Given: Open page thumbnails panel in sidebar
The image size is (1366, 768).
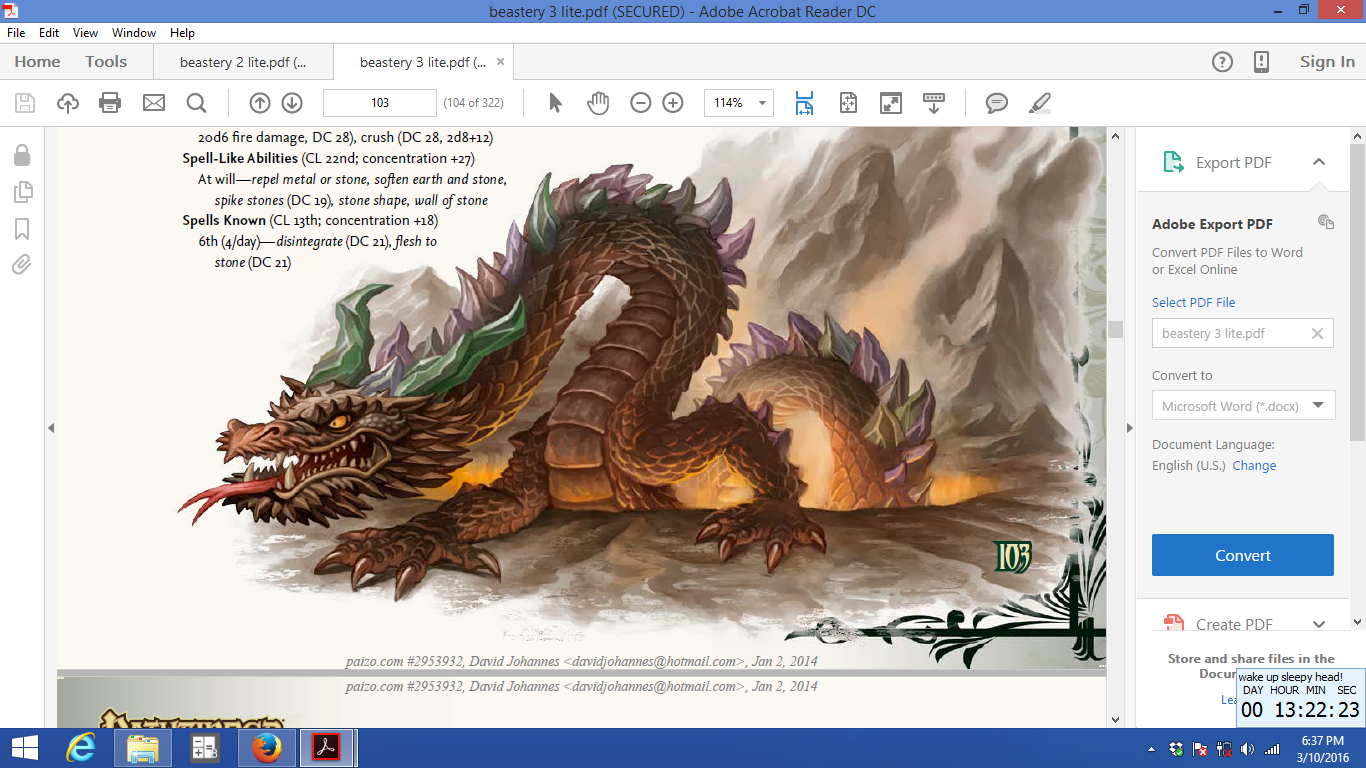Looking at the screenshot, I should 22,191.
